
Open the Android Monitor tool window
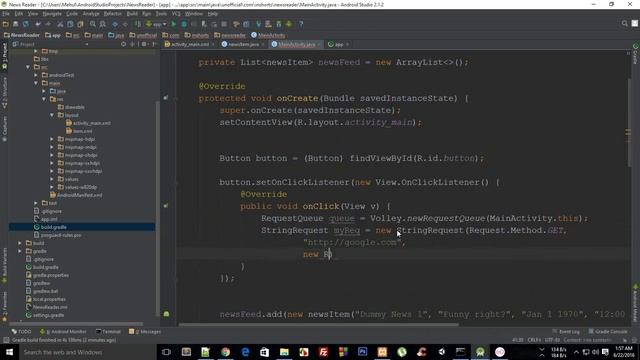coord(63,331)
